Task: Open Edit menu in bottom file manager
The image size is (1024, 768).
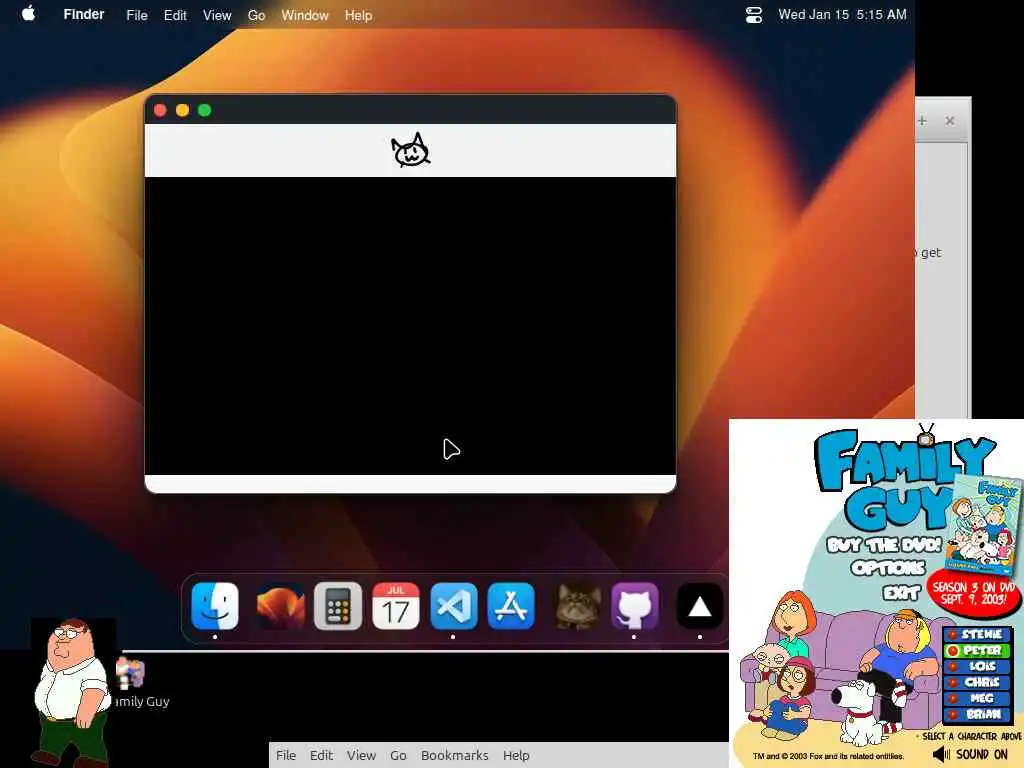Action: tap(321, 755)
